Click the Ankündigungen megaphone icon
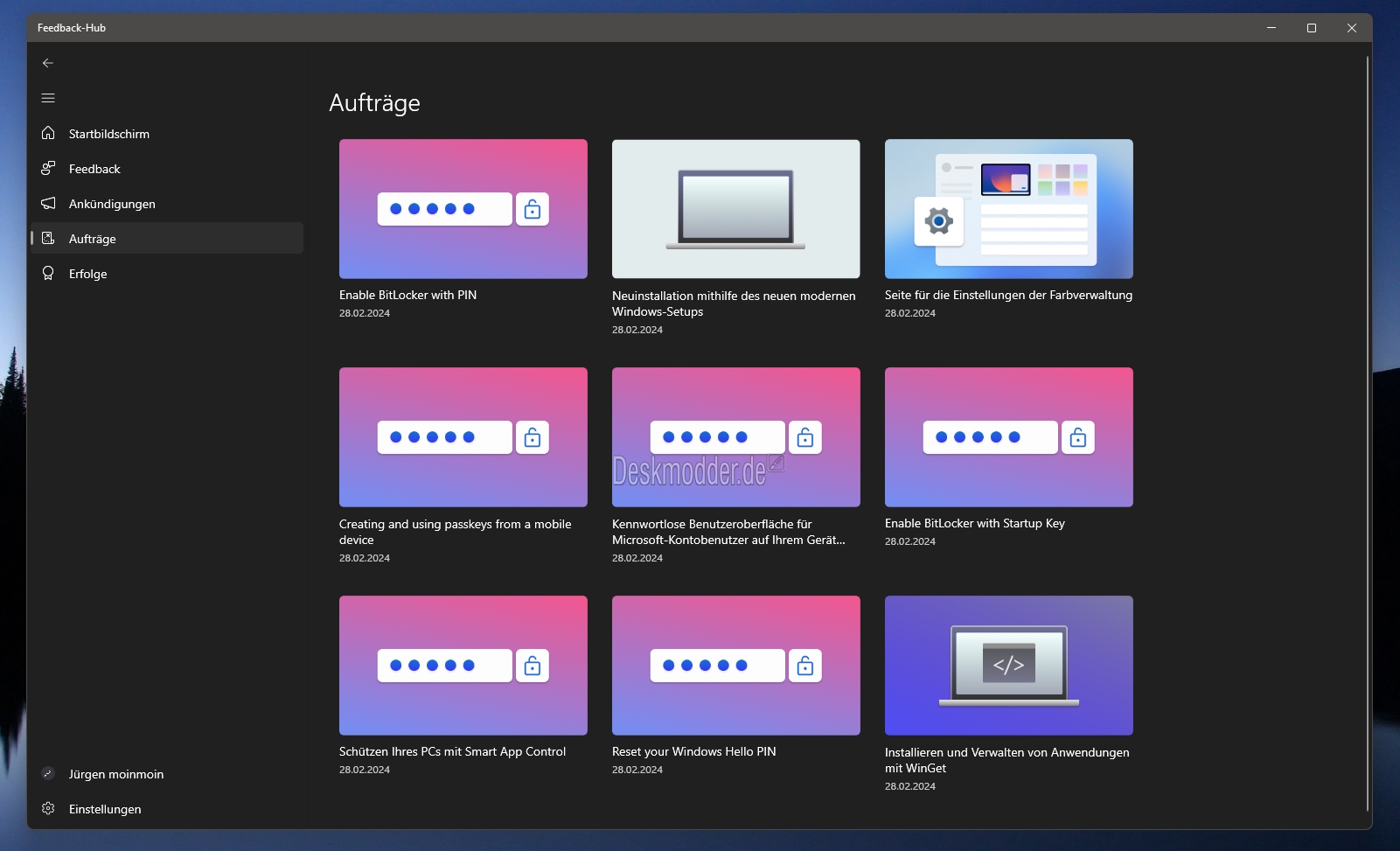The image size is (1400, 851). point(48,203)
